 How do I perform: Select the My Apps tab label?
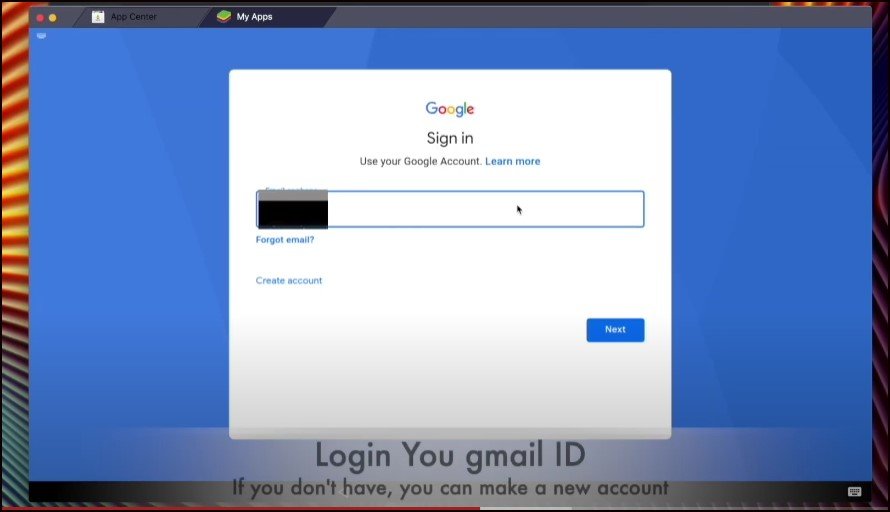254,17
